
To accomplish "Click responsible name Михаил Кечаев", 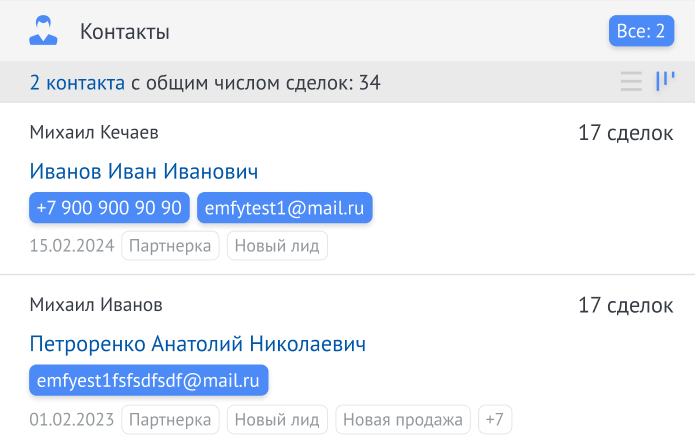I will pos(94,132).
